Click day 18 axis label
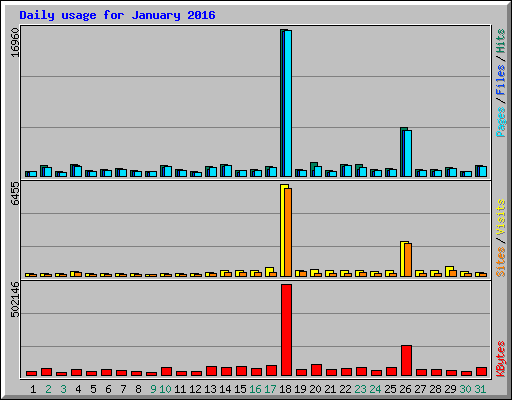The width and height of the screenshot is (512, 400). pos(285,389)
